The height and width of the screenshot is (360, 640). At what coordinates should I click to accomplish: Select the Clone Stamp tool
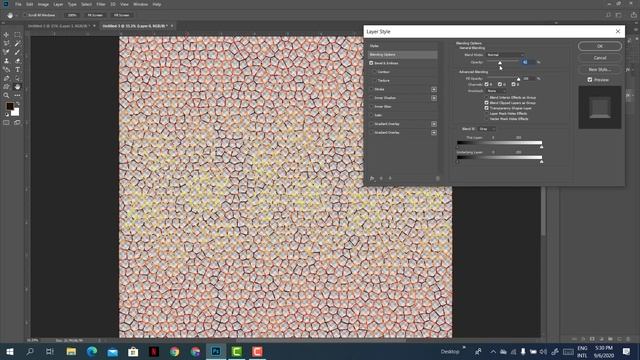pos(6,61)
